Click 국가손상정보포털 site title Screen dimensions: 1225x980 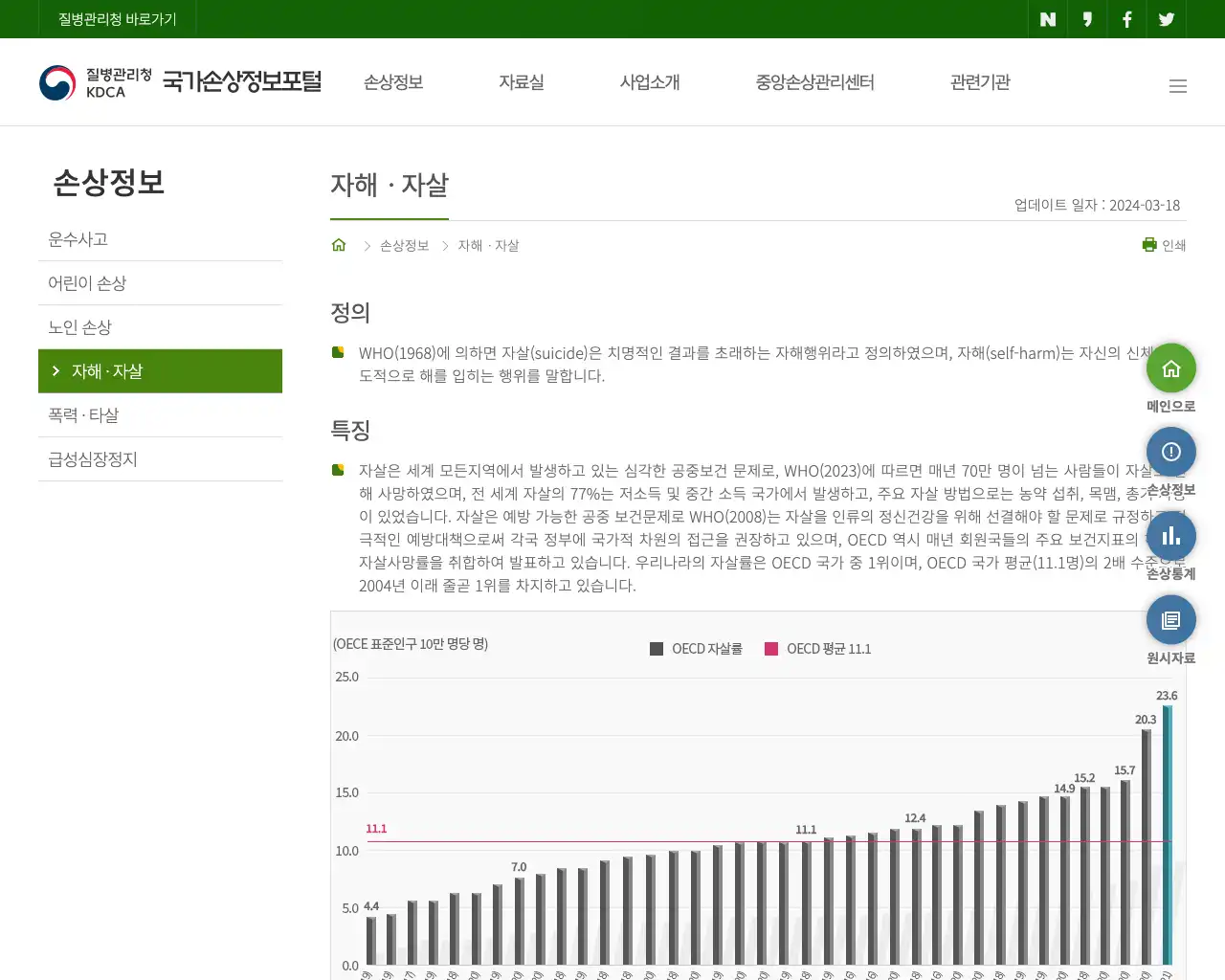coord(242,81)
